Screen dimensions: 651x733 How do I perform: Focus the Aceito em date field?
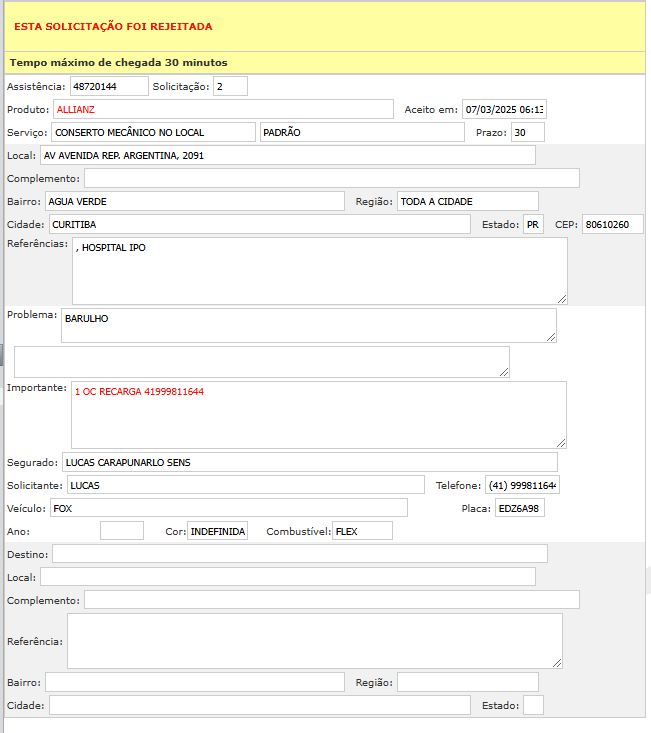tap(504, 109)
